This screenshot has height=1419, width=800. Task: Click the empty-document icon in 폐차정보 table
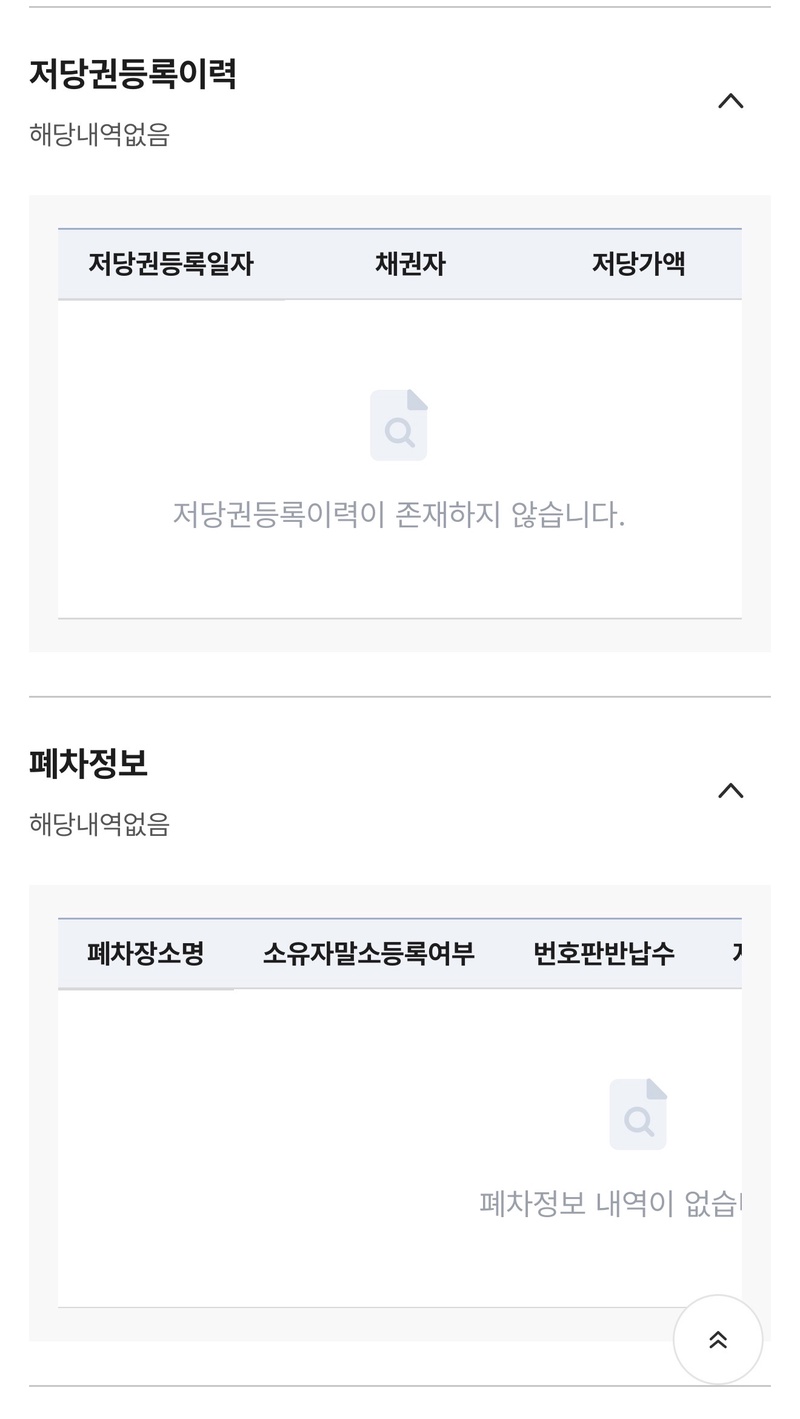pos(638,1114)
